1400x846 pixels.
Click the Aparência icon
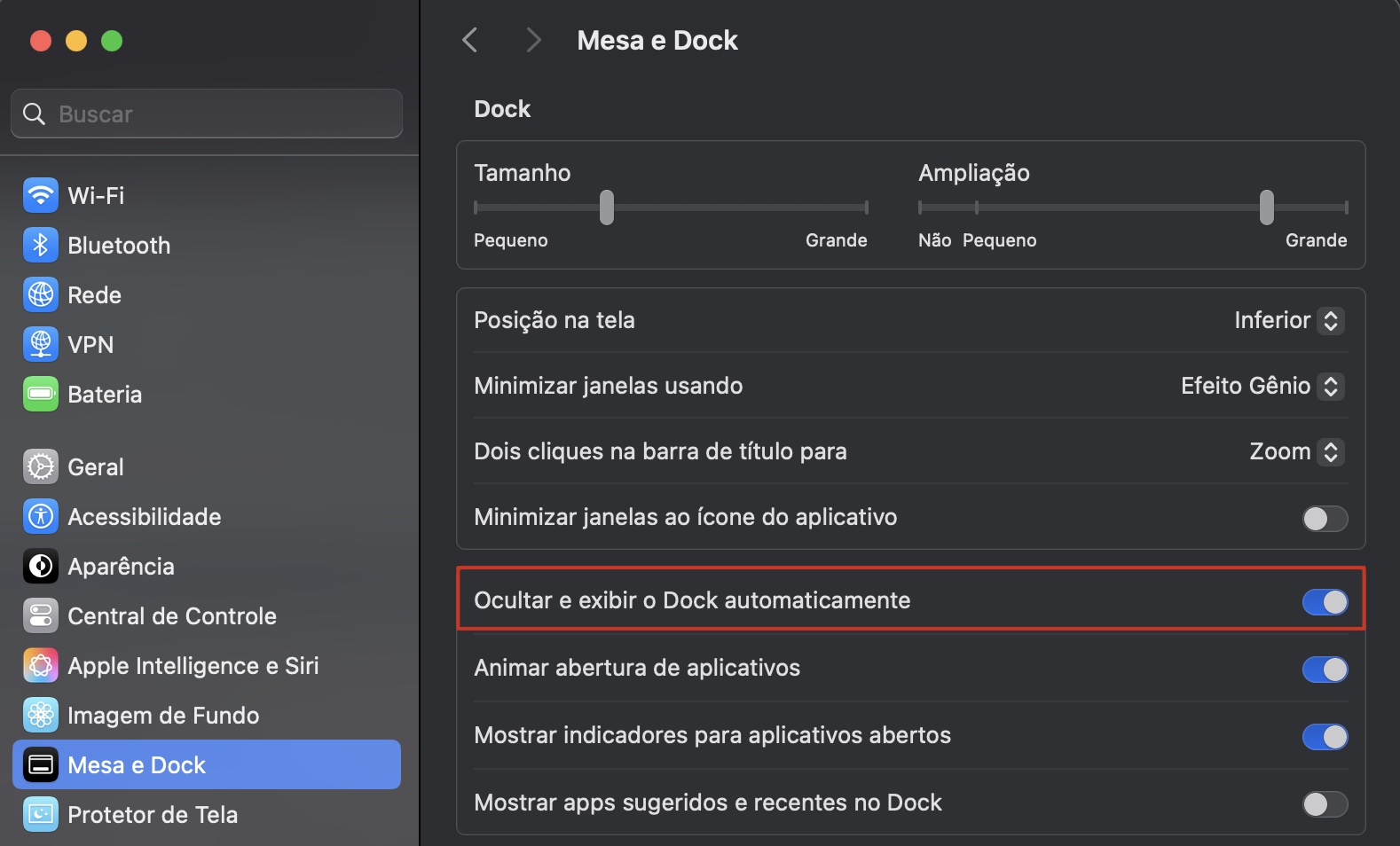[x=41, y=566]
